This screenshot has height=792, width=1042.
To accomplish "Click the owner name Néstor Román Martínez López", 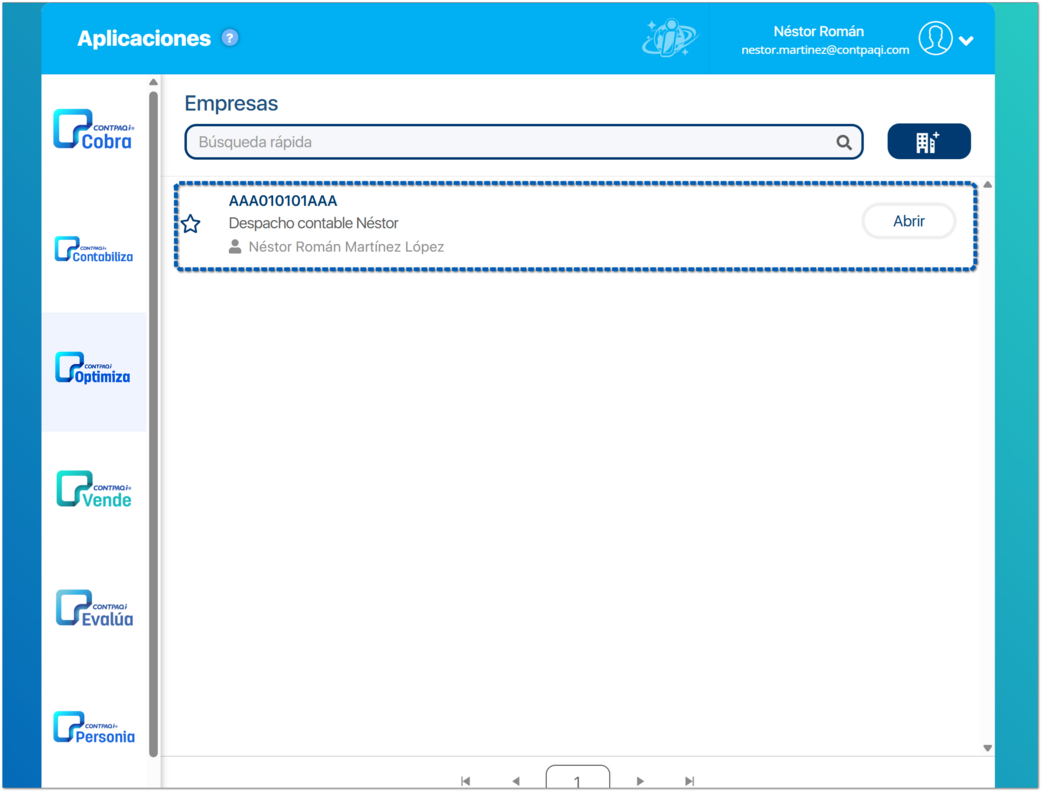I will click(346, 247).
